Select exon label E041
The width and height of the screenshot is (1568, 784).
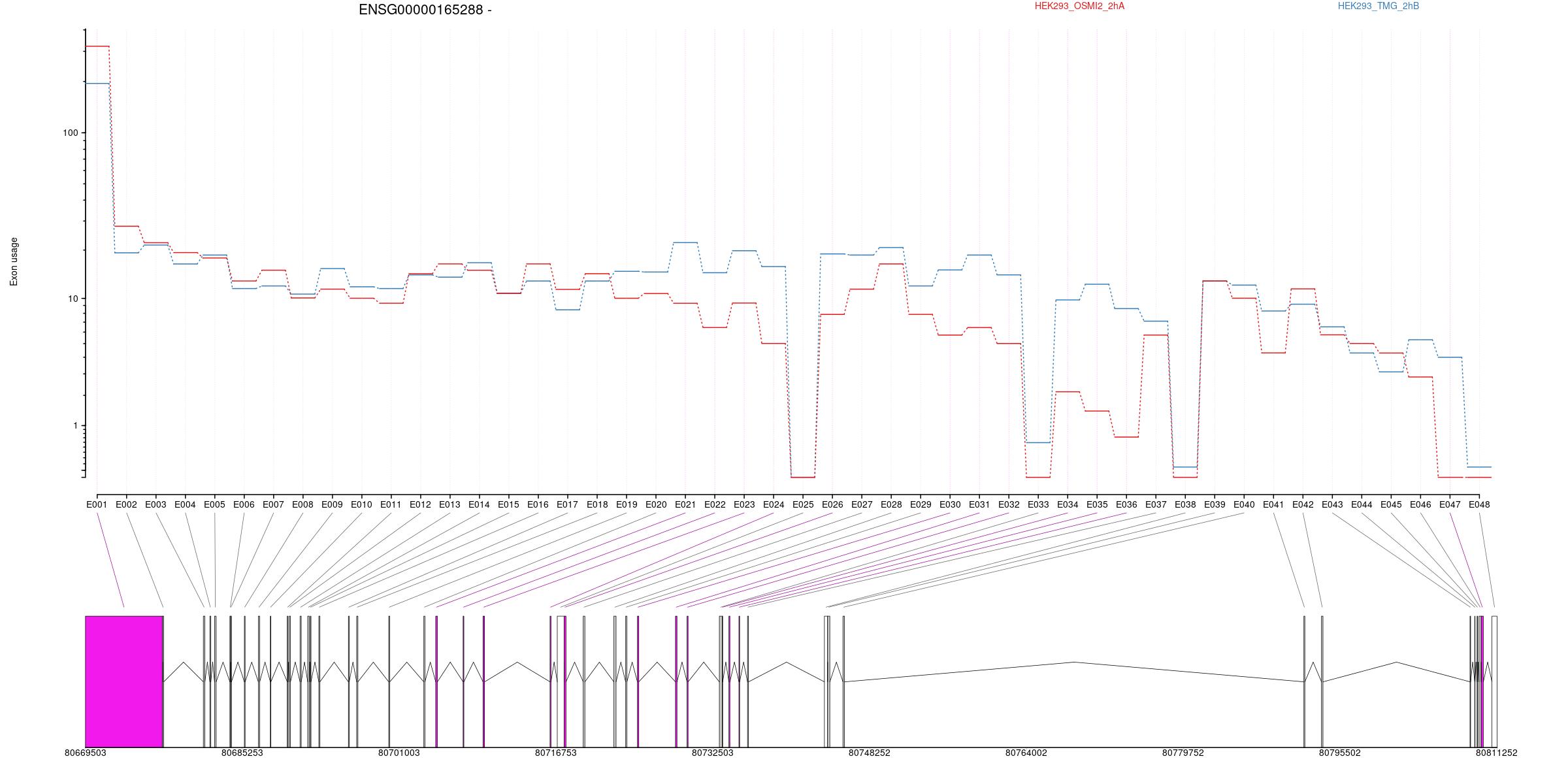pos(1273,504)
